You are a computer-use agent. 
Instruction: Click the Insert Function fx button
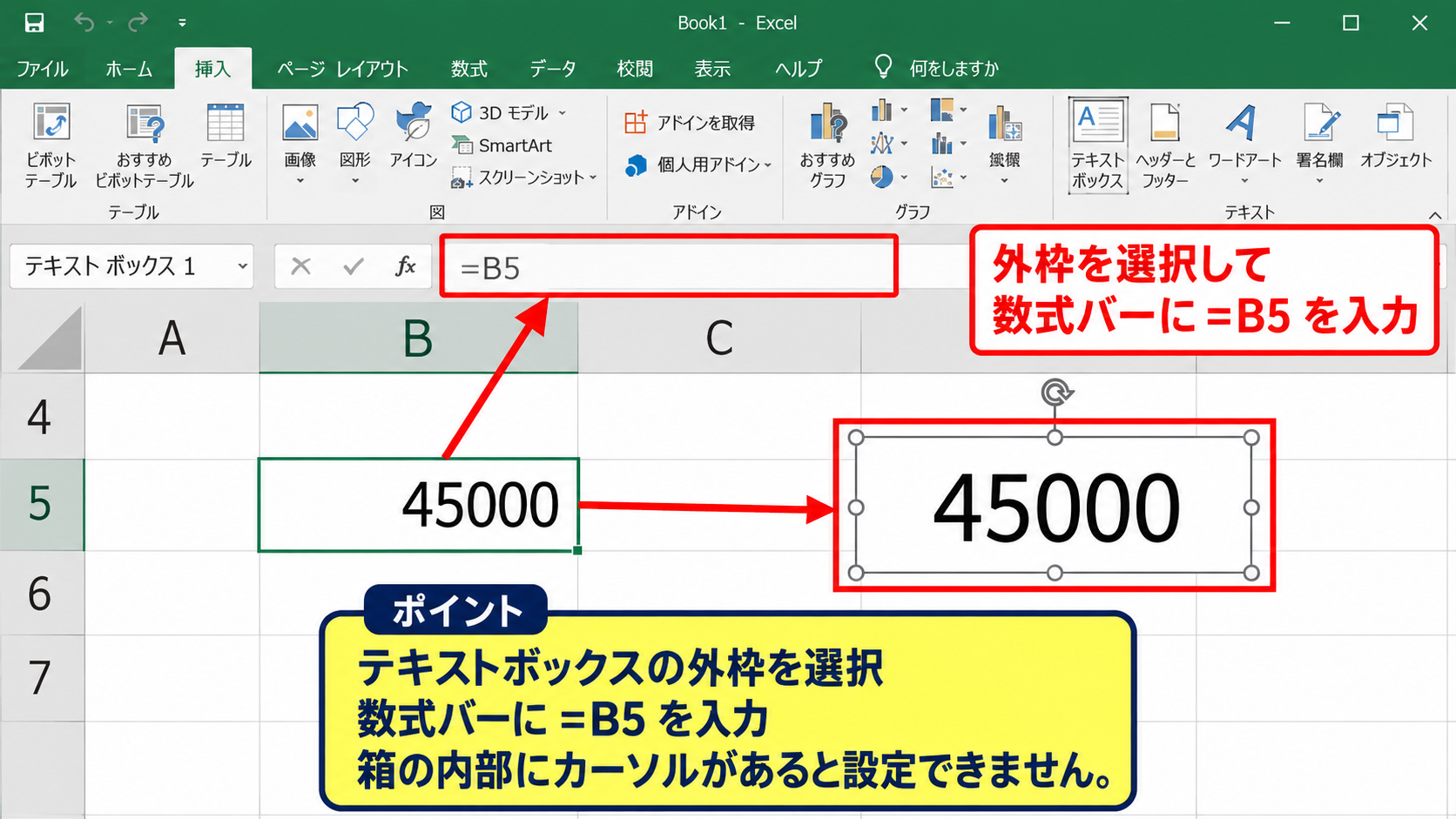406,266
